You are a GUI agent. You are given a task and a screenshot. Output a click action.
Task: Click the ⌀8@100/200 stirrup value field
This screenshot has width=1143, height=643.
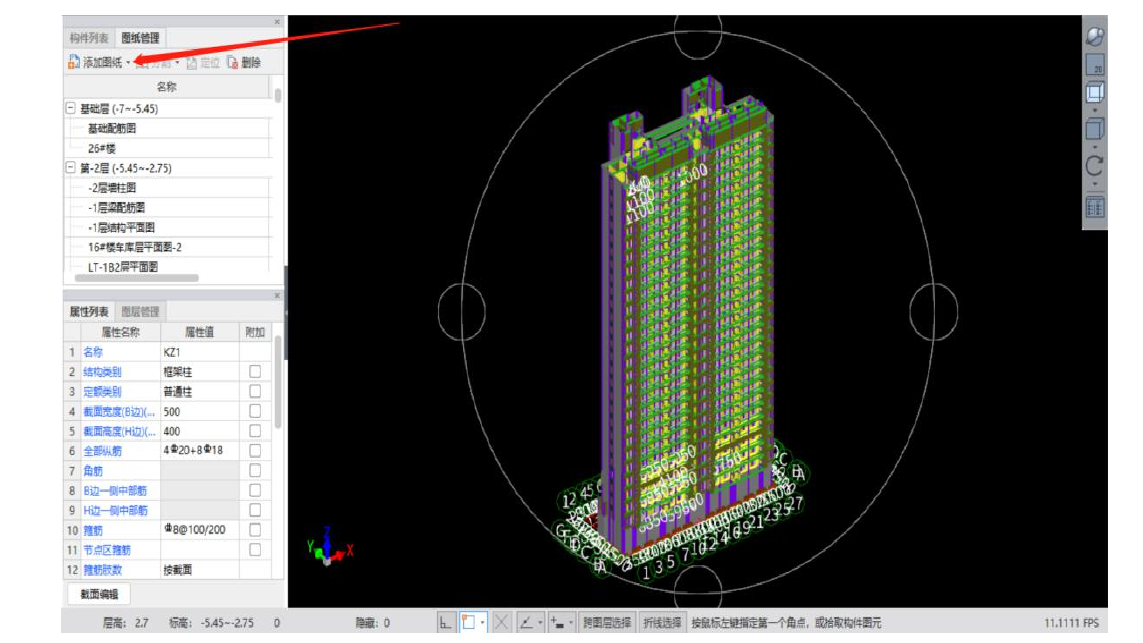point(200,530)
